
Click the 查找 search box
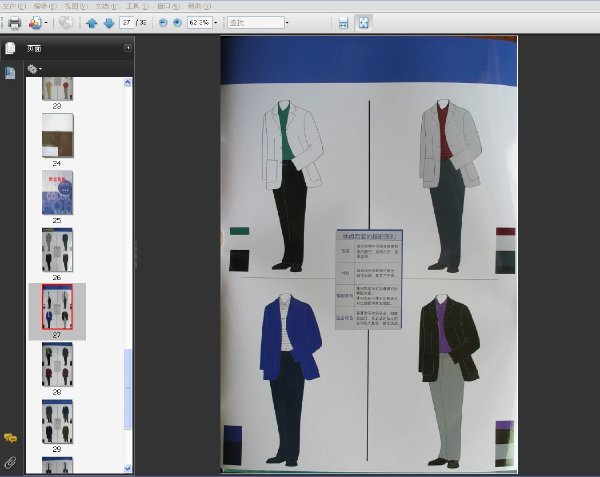256,23
